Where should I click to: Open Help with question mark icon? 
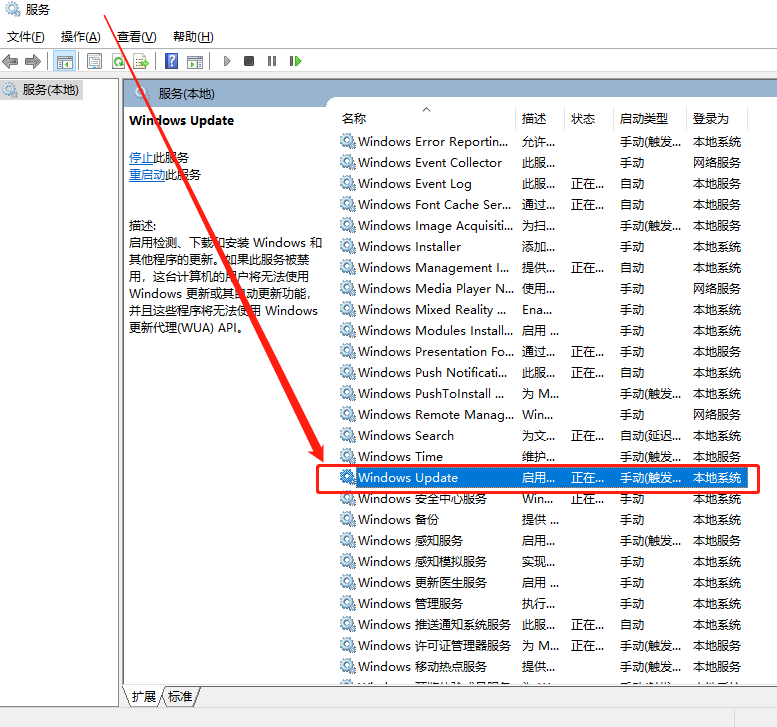click(171, 61)
